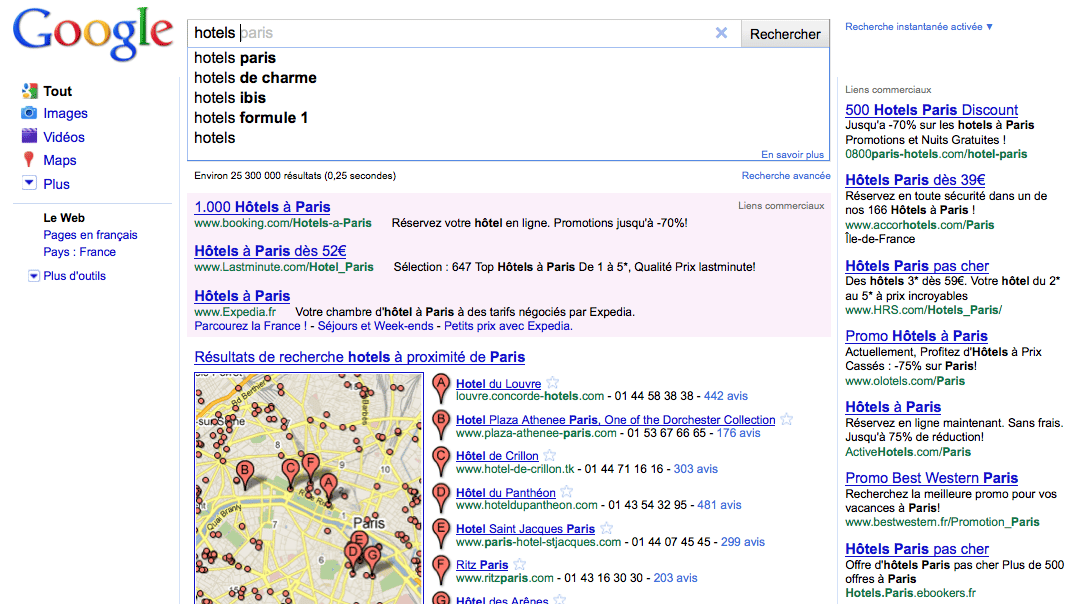1070x604 pixels.
Task: Open the ebookers Hôtels Paris pas cher ad
Action: click(916, 549)
